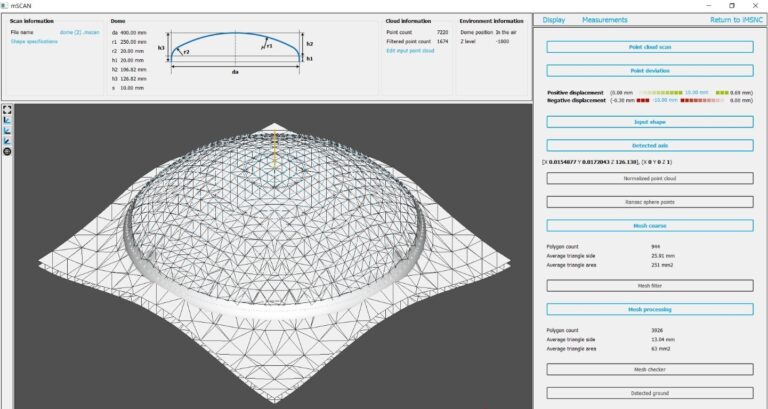Click the Scan information heading
The image size is (768, 409).
[x=32, y=21]
